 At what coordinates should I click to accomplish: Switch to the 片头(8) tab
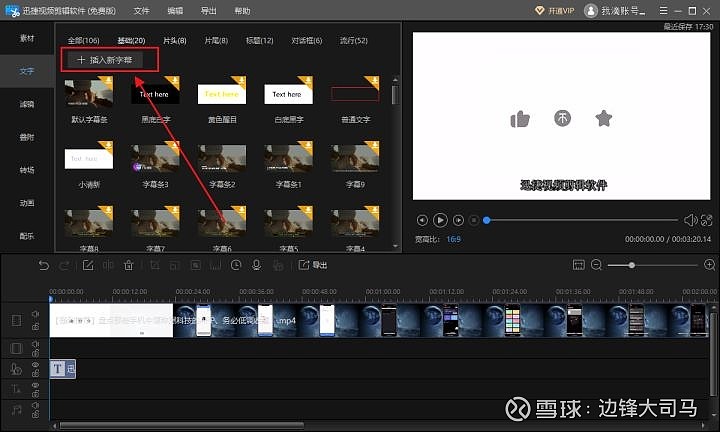[175, 40]
